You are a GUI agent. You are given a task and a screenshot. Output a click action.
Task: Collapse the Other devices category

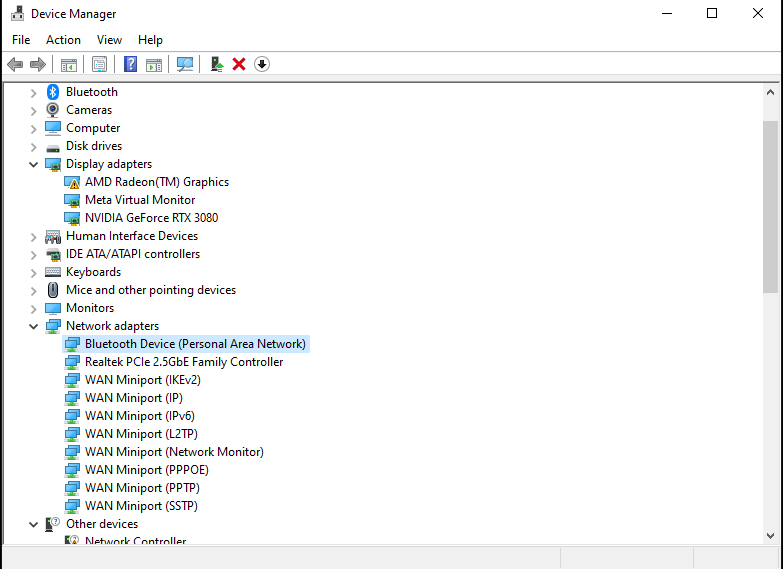[33, 525]
